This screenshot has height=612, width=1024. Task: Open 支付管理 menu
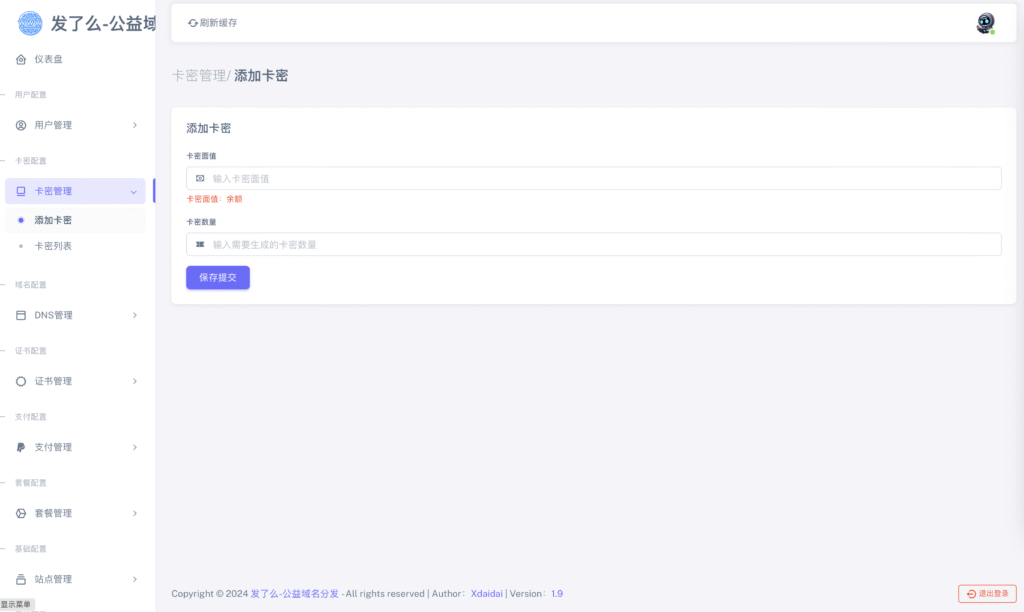point(75,447)
